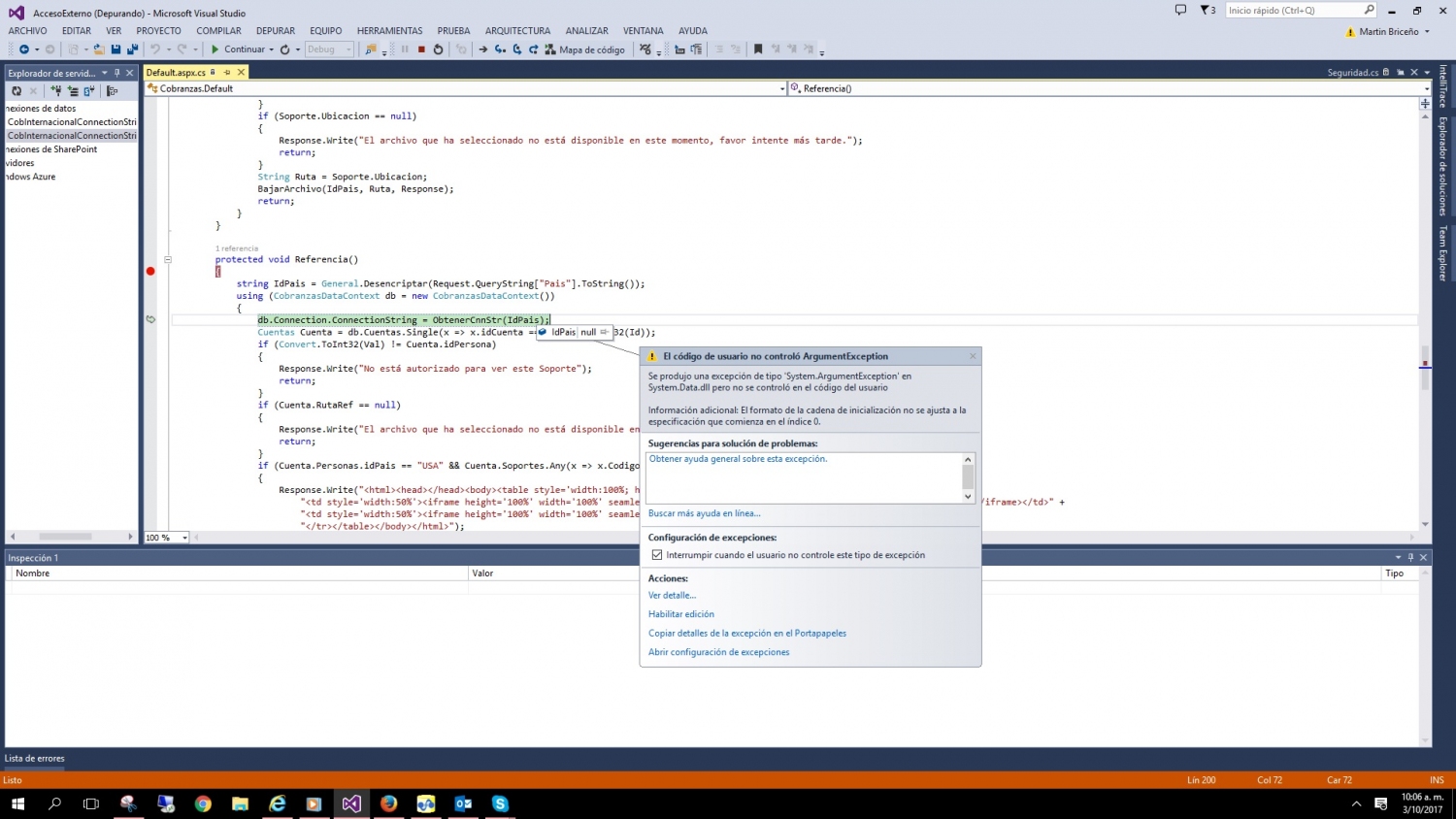Click the Restart debugging icon

(x=438, y=49)
